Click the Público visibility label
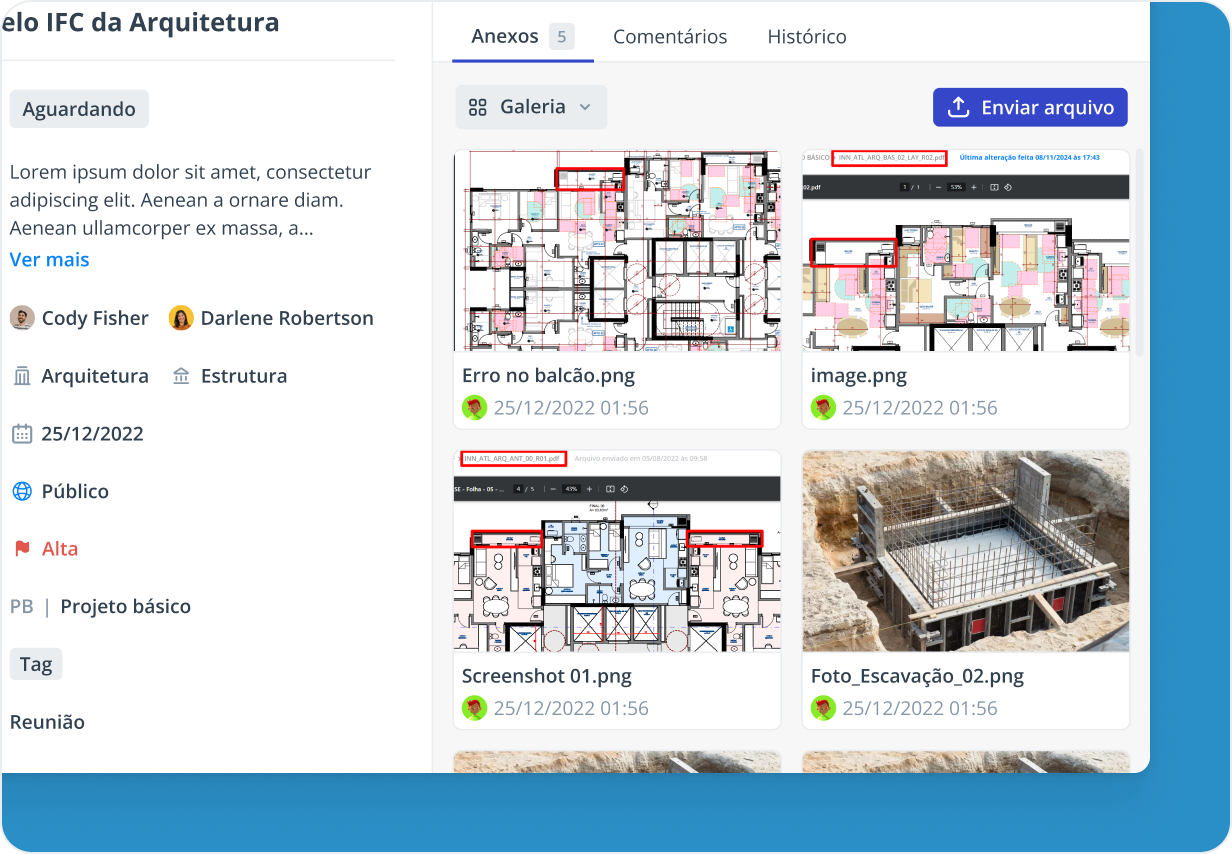 tap(75, 491)
